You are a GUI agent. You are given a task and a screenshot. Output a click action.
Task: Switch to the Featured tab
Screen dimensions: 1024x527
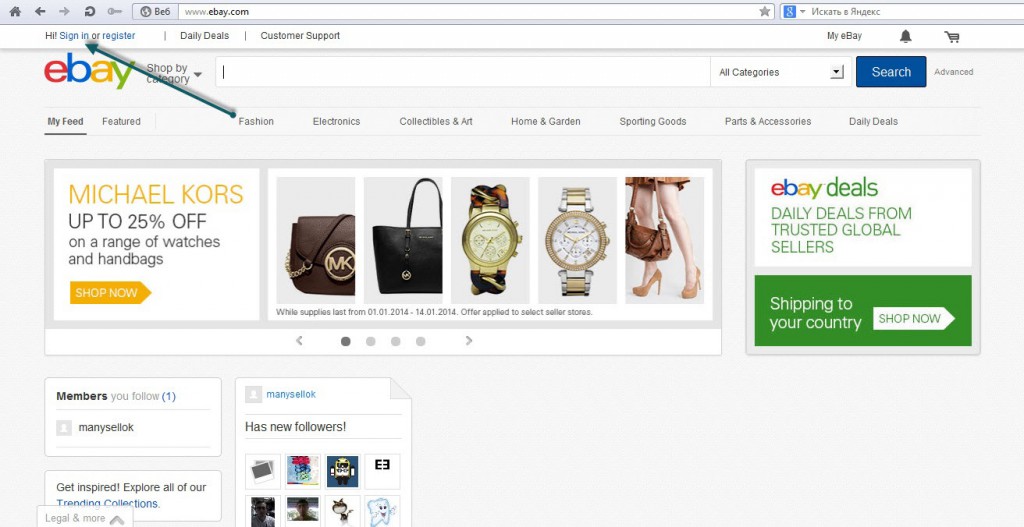coord(121,121)
